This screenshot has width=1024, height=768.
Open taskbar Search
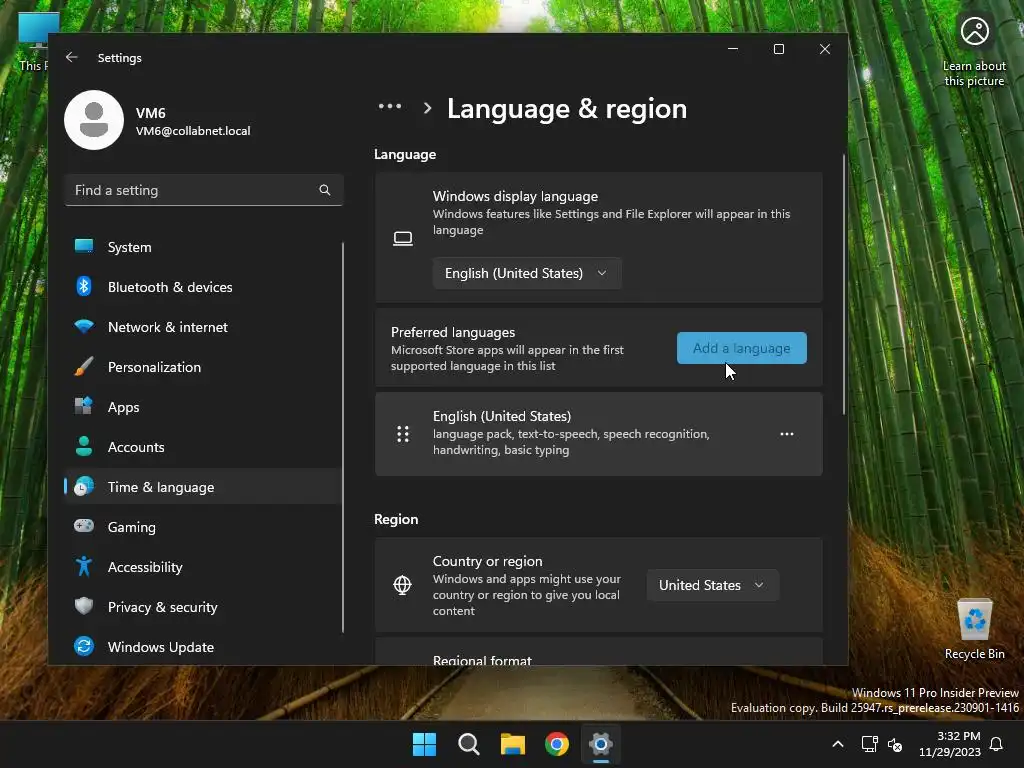click(x=469, y=744)
